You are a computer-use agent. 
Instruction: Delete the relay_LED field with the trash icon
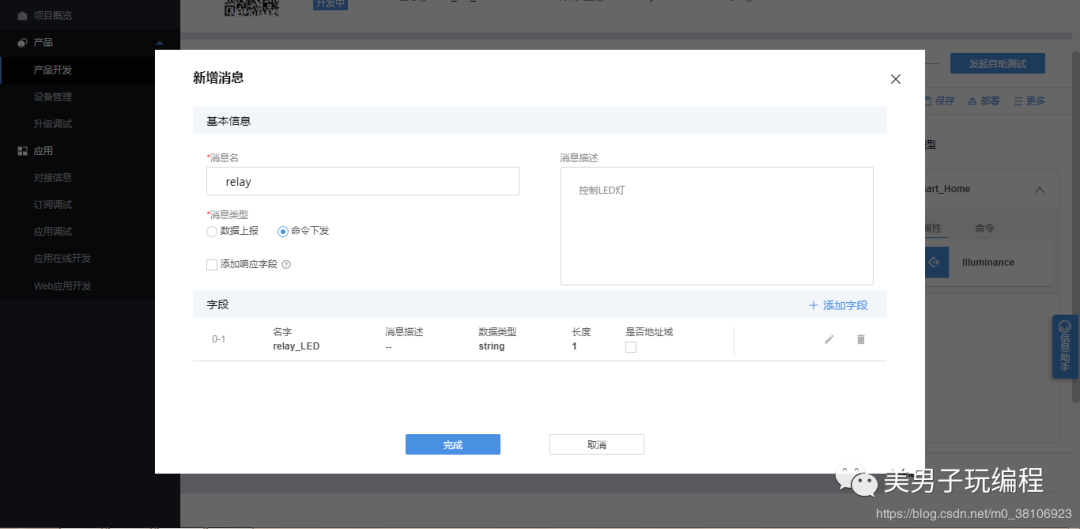pyautogui.click(x=860, y=339)
